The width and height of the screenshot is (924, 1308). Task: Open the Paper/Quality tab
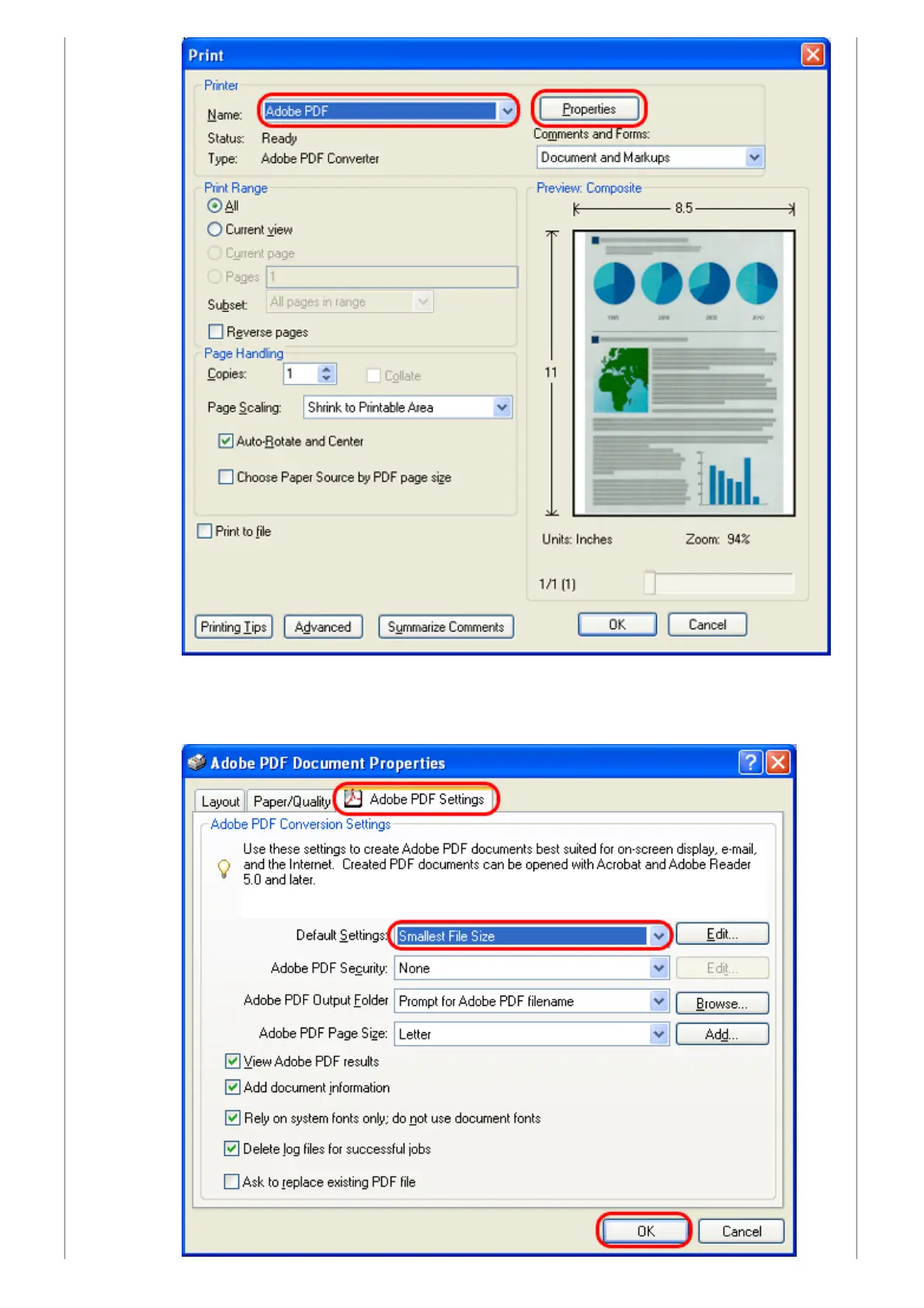coord(292,802)
